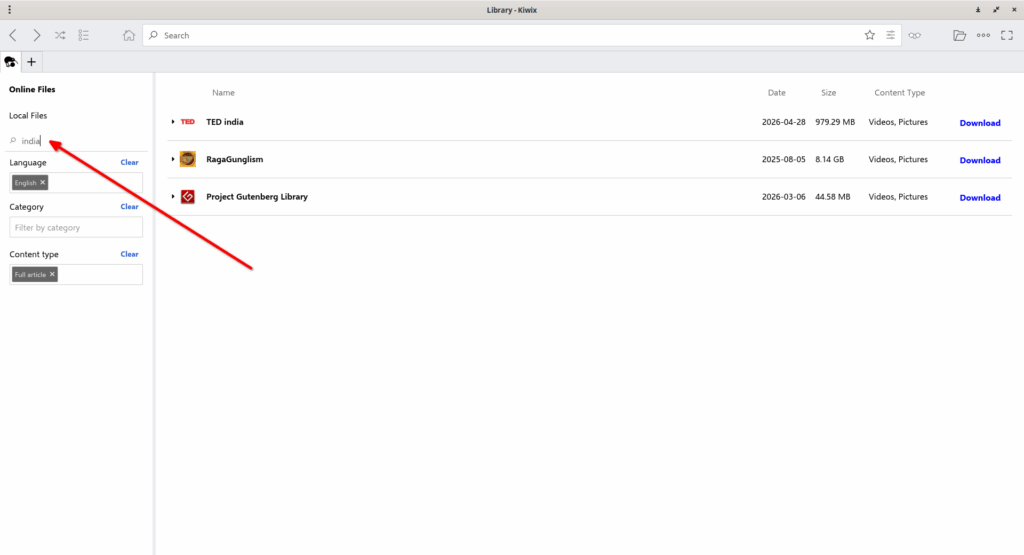Expand the TED india entry
Screen dimensions: 1024x555
click(x=173, y=122)
